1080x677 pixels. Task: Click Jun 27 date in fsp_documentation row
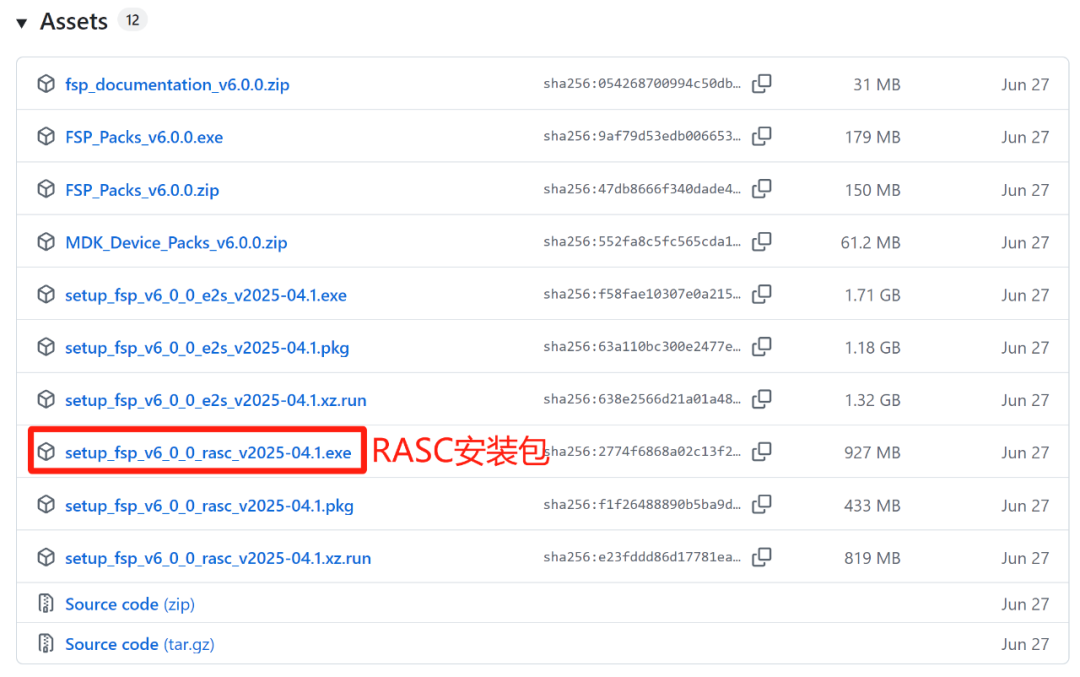[x=1025, y=85]
